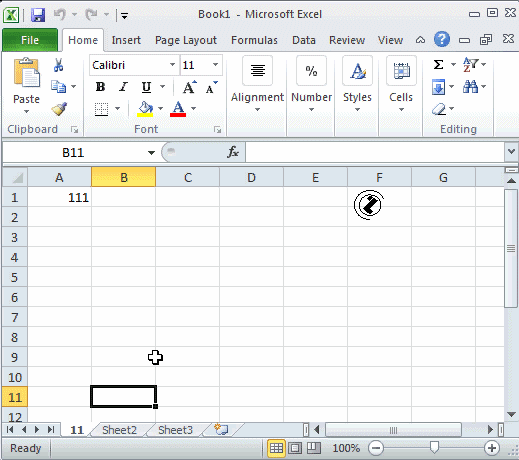Viewport: 519px width, 460px height.
Task: Open Find & Select binoculars icon
Action: point(470,87)
